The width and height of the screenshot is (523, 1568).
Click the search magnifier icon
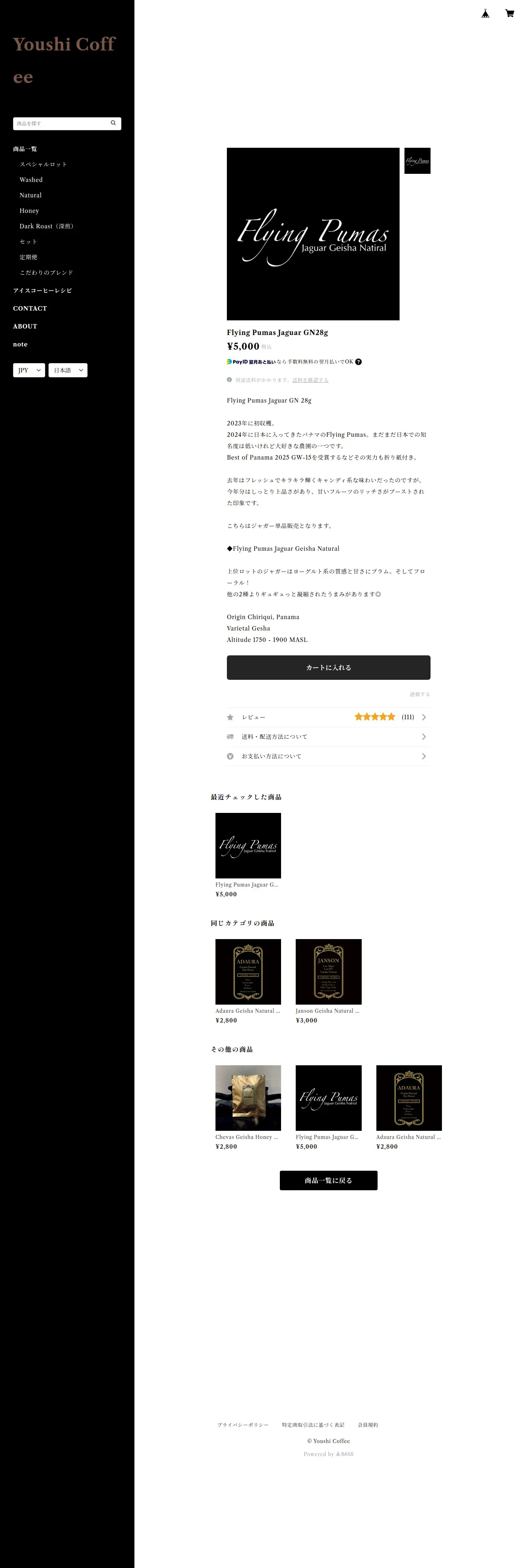click(113, 123)
